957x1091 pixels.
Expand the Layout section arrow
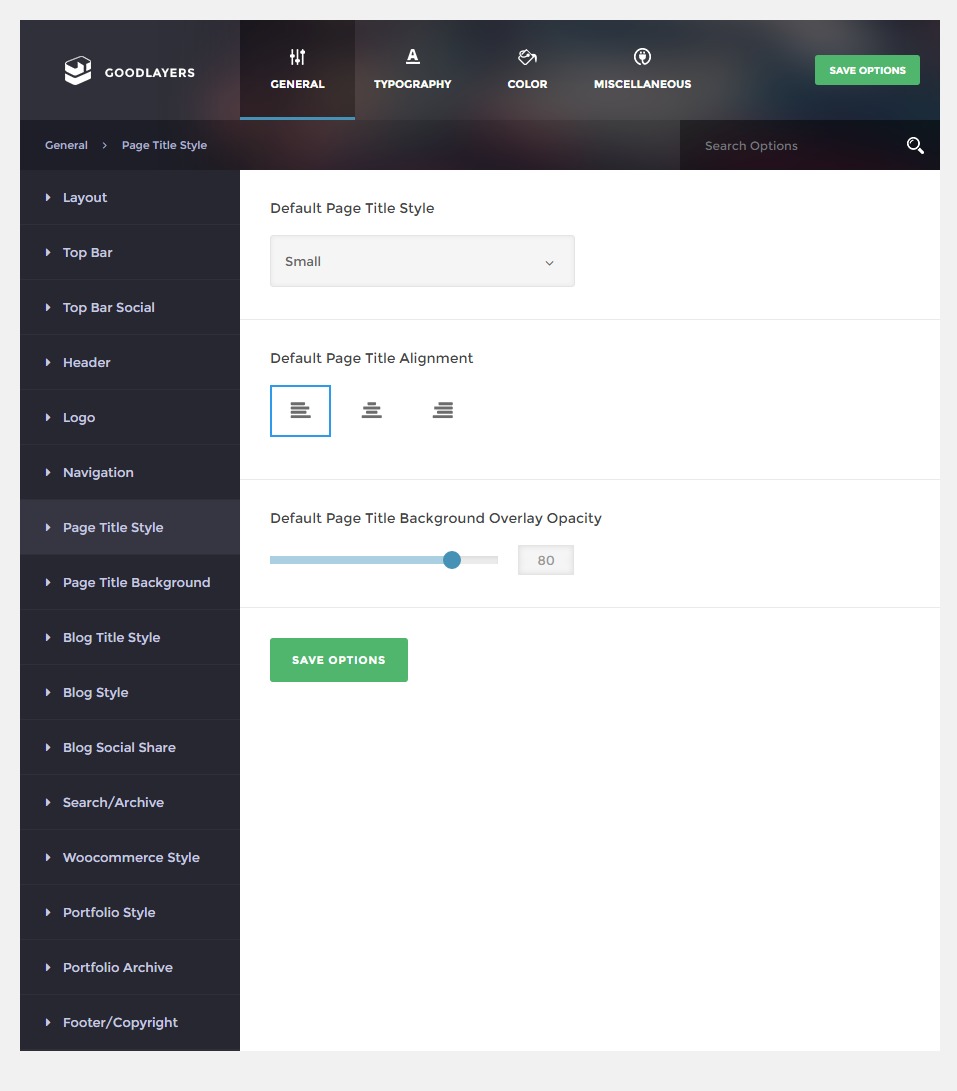point(48,198)
